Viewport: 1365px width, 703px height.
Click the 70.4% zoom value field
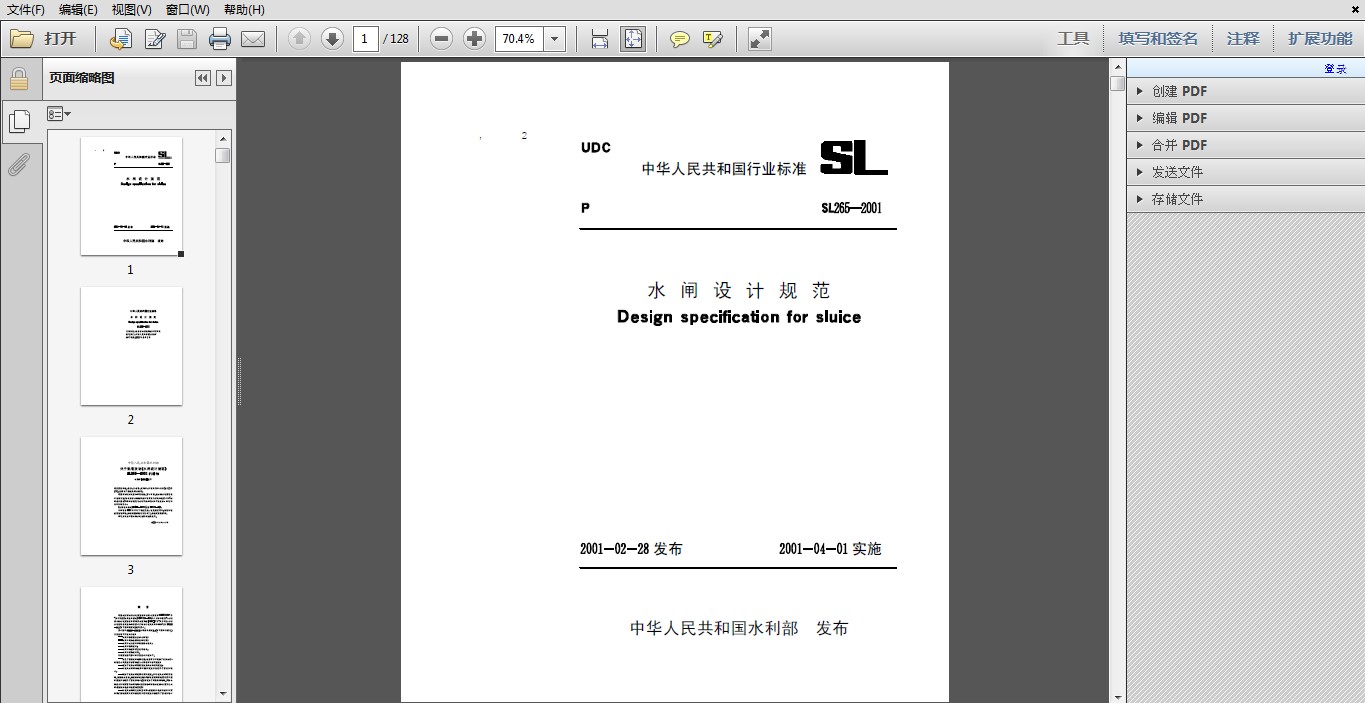coord(519,39)
